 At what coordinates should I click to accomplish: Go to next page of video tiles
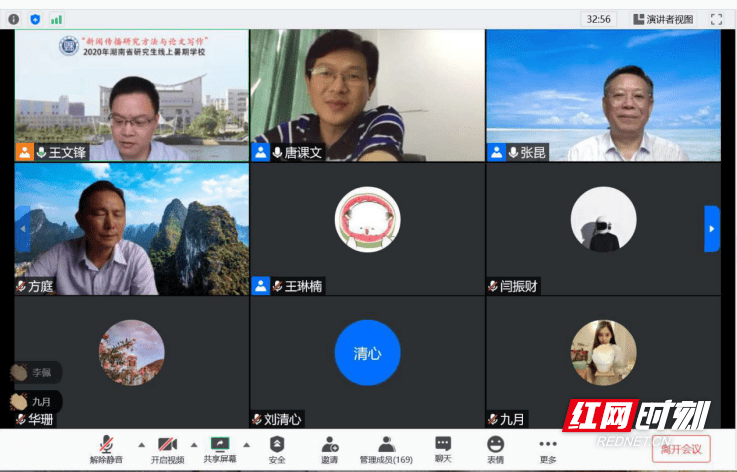pyautogui.click(x=712, y=229)
